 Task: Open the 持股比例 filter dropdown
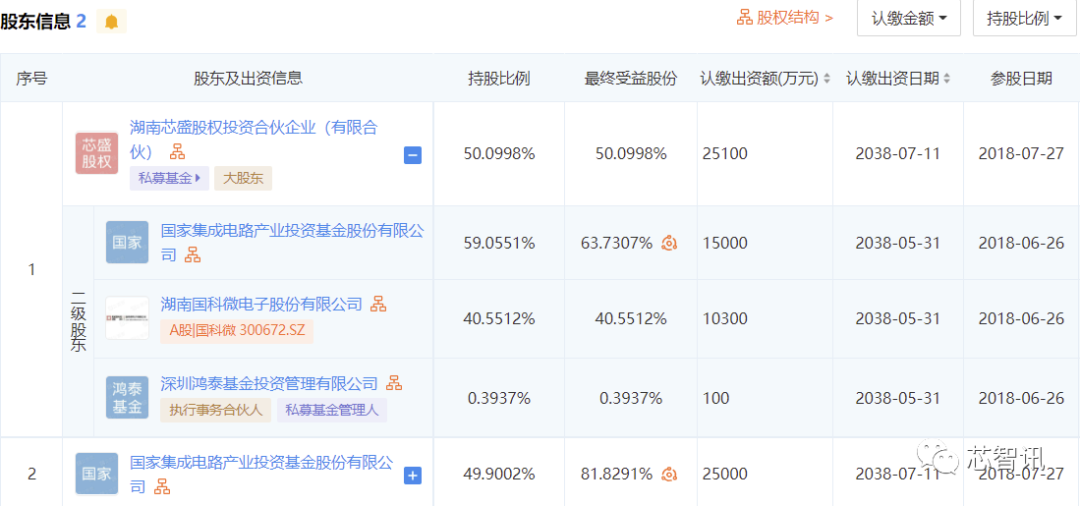[x=1026, y=19]
